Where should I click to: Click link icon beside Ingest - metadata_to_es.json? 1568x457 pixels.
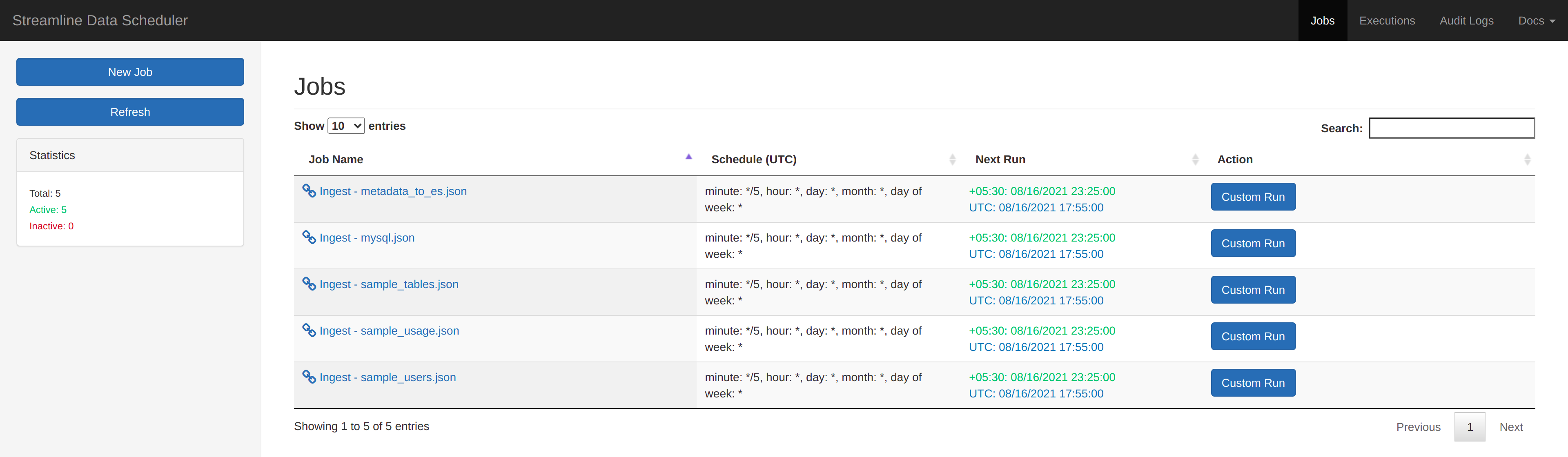click(x=309, y=191)
